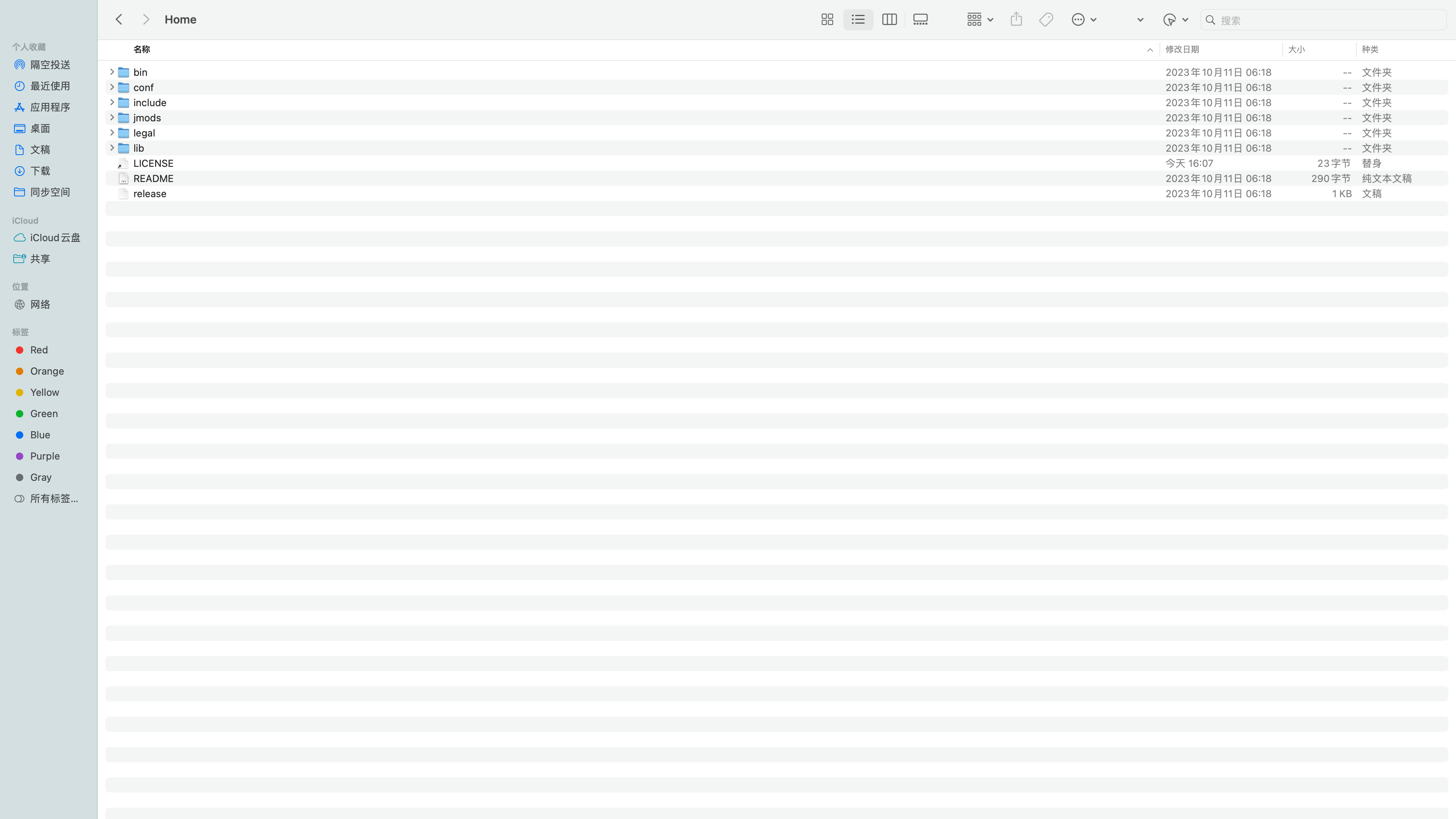This screenshot has width=1456, height=819.
Task: Expand the legal folder
Action: (112, 133)
